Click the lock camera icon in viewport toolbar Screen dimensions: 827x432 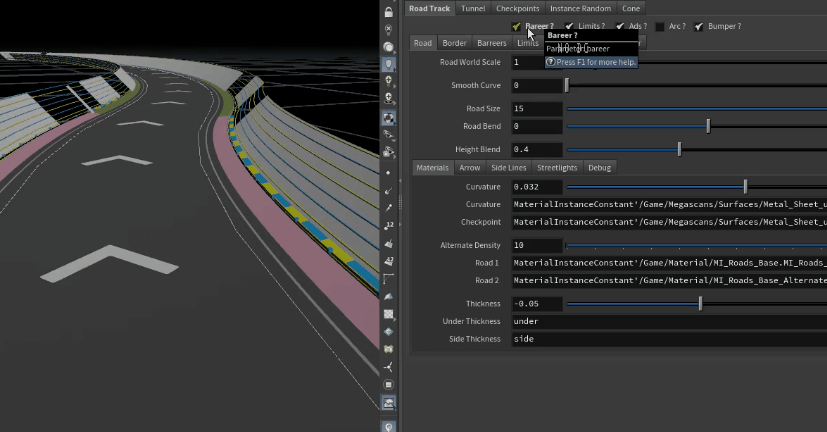coord(388,12)
